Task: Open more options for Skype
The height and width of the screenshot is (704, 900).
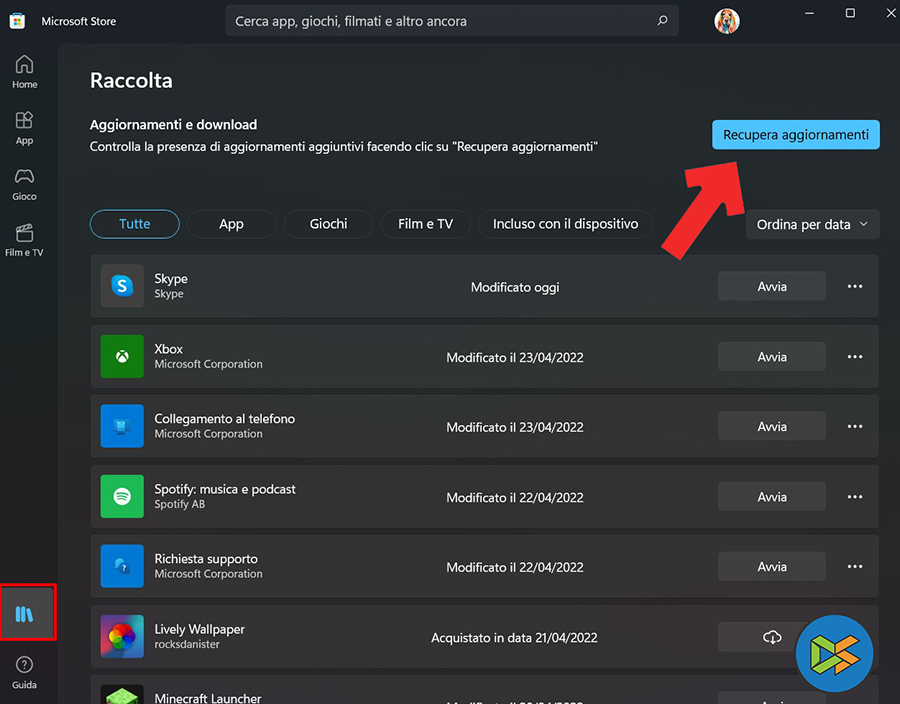Action: 854,287
